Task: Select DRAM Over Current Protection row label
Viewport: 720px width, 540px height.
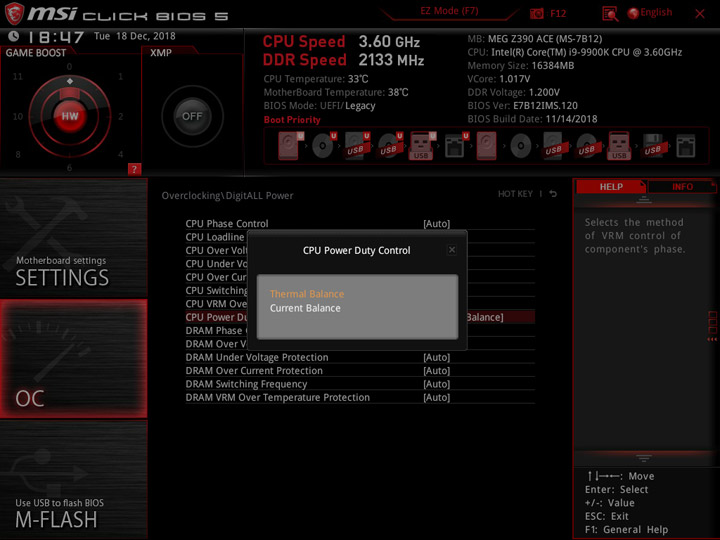Action: (254, 371)
